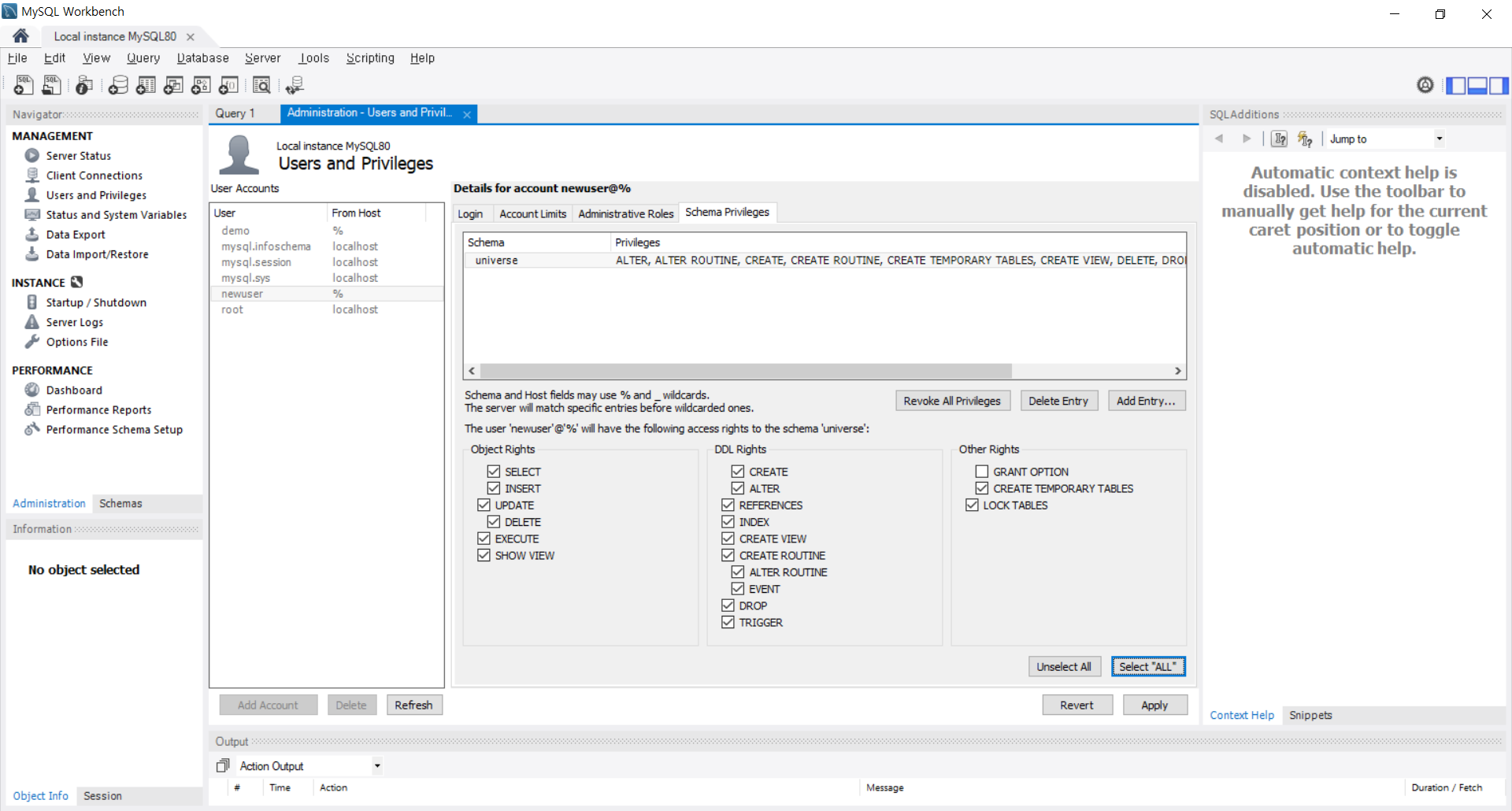
Task: Click the scroll right arrow in privileges list
Action: pyautogui.click(x=1178, y=371)
